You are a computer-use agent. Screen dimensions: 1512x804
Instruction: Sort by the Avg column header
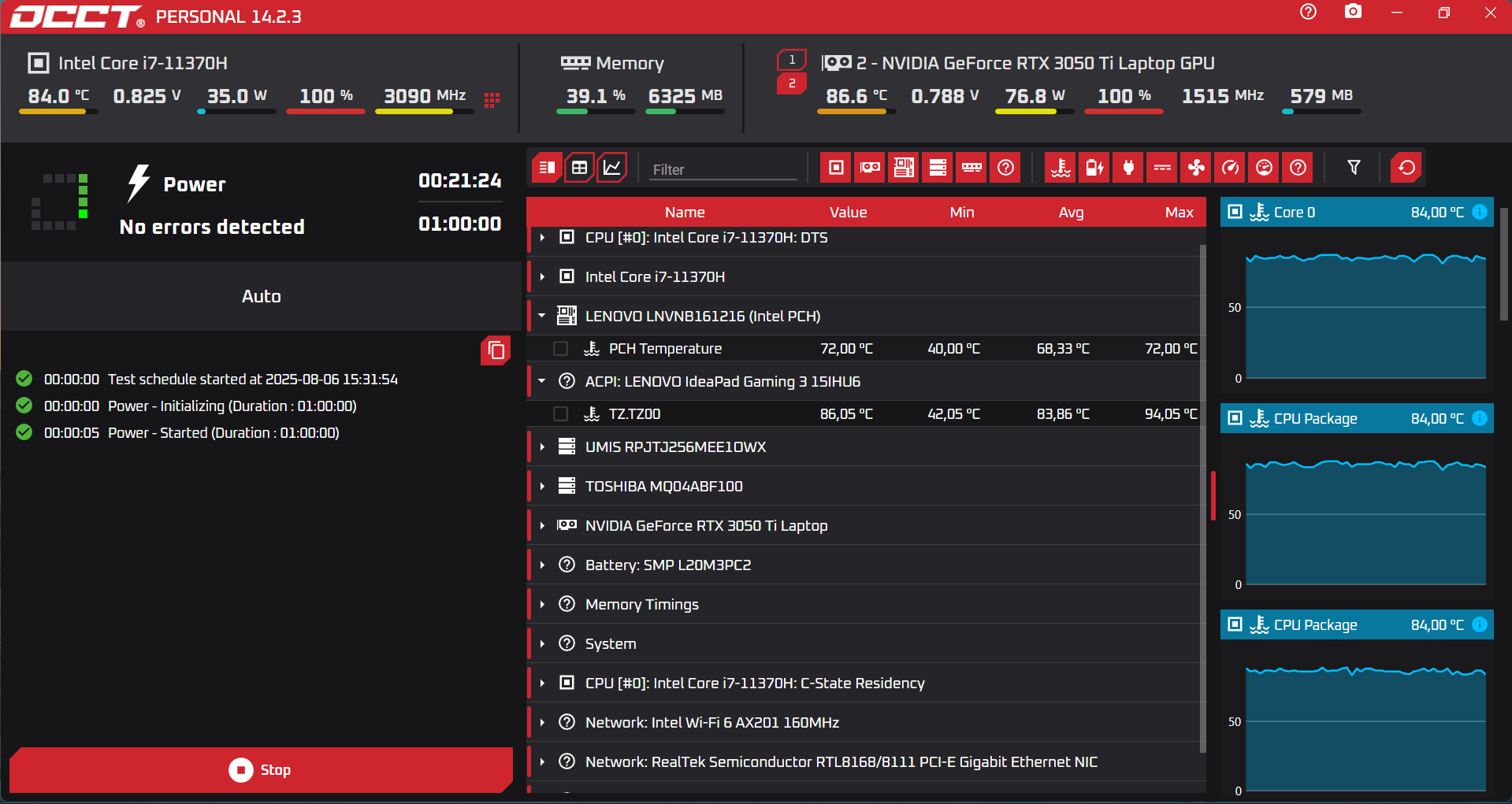pos(1071,213)
